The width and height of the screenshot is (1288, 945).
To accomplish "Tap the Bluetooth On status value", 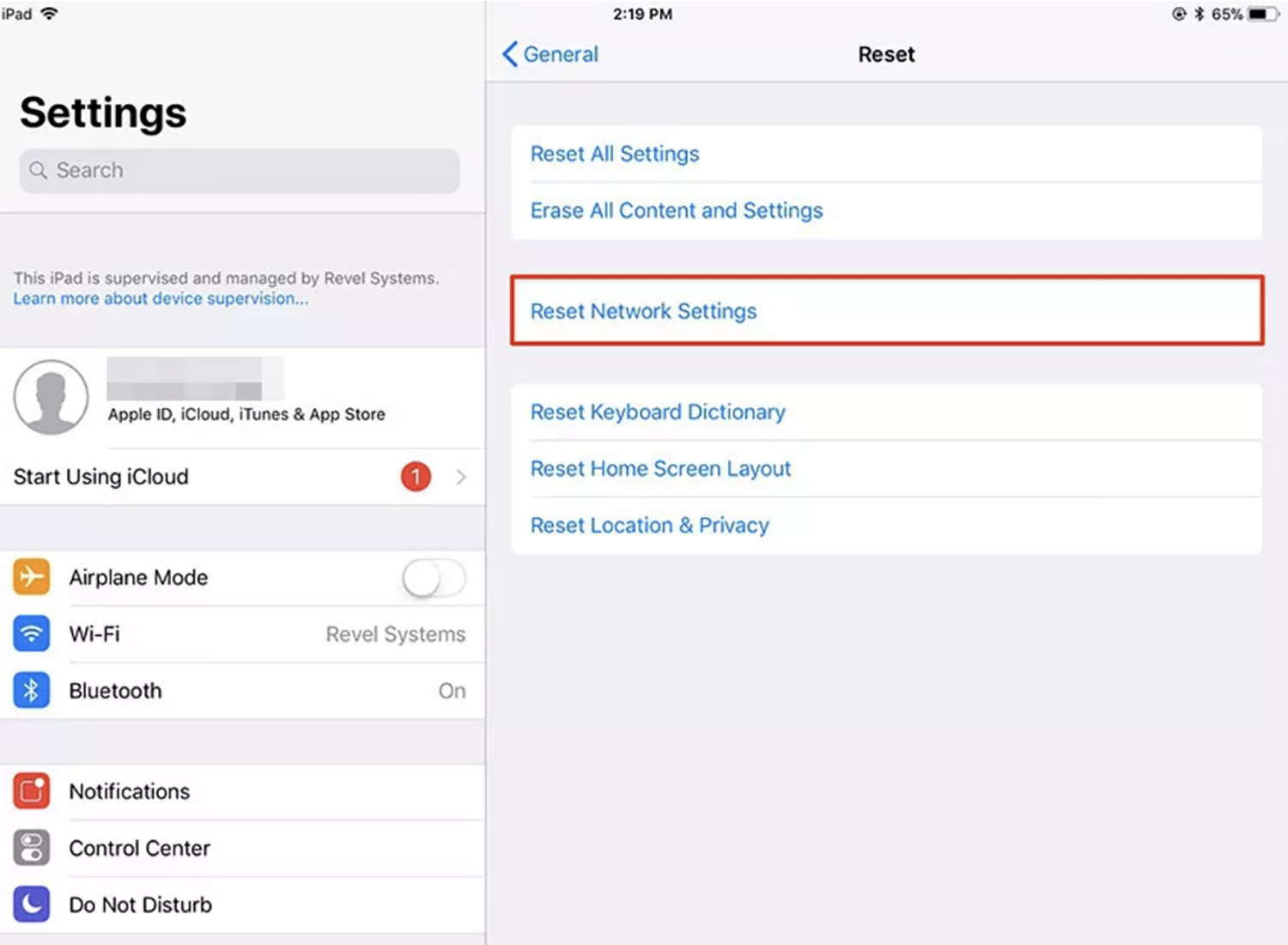I will pos(453,691).
